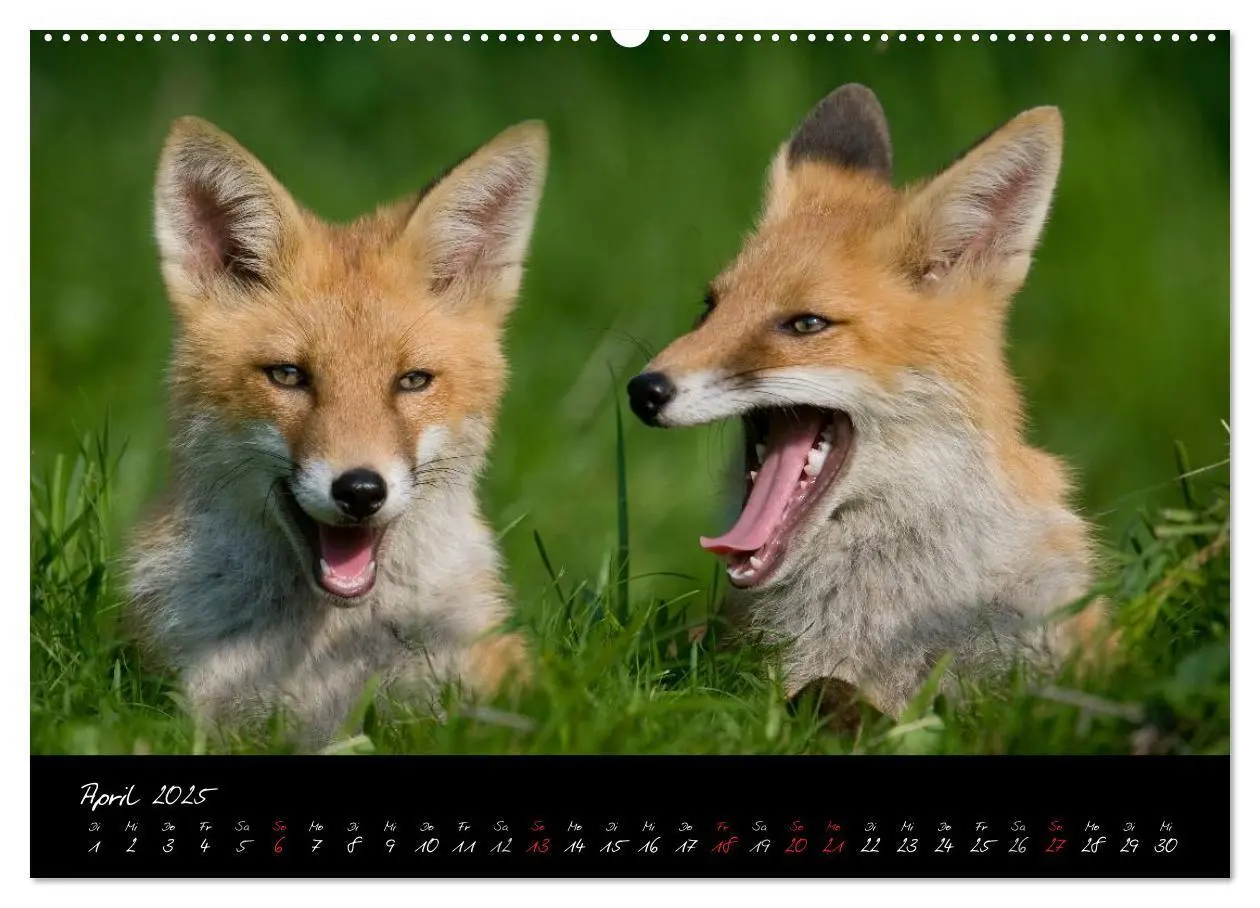Click the "Di" label above 1

click(94, 827)
